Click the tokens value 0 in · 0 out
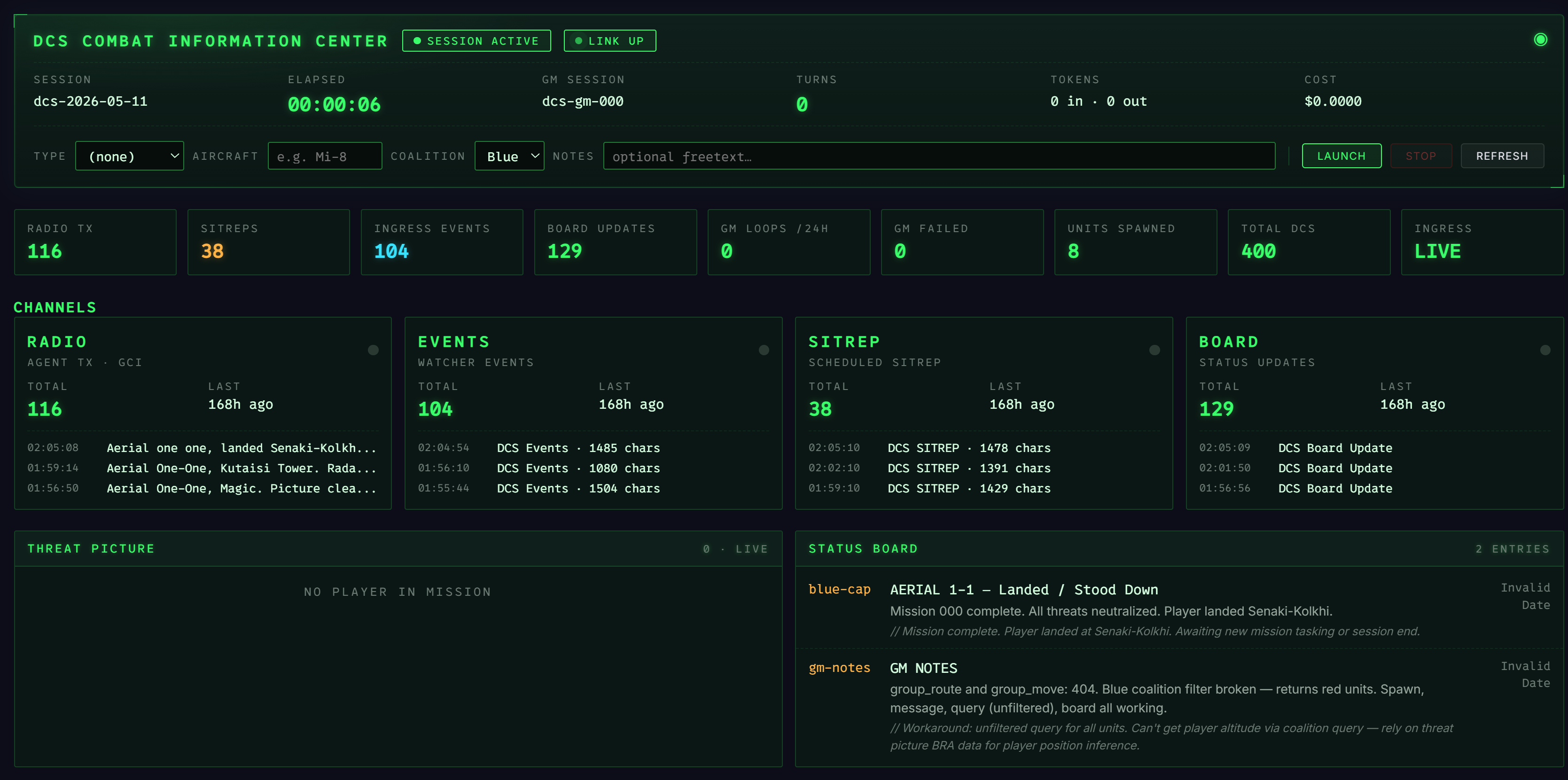 point(1099,101)
